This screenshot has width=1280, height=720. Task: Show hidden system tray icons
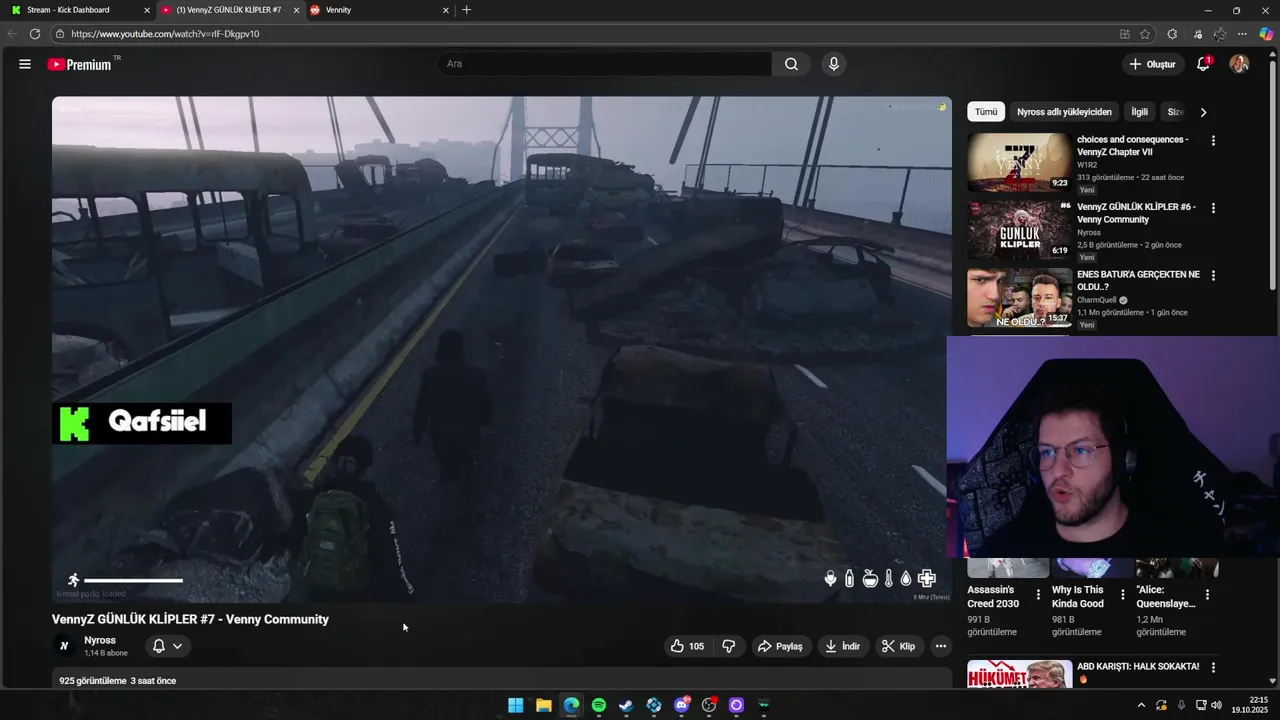click(x=1141, y=705)
